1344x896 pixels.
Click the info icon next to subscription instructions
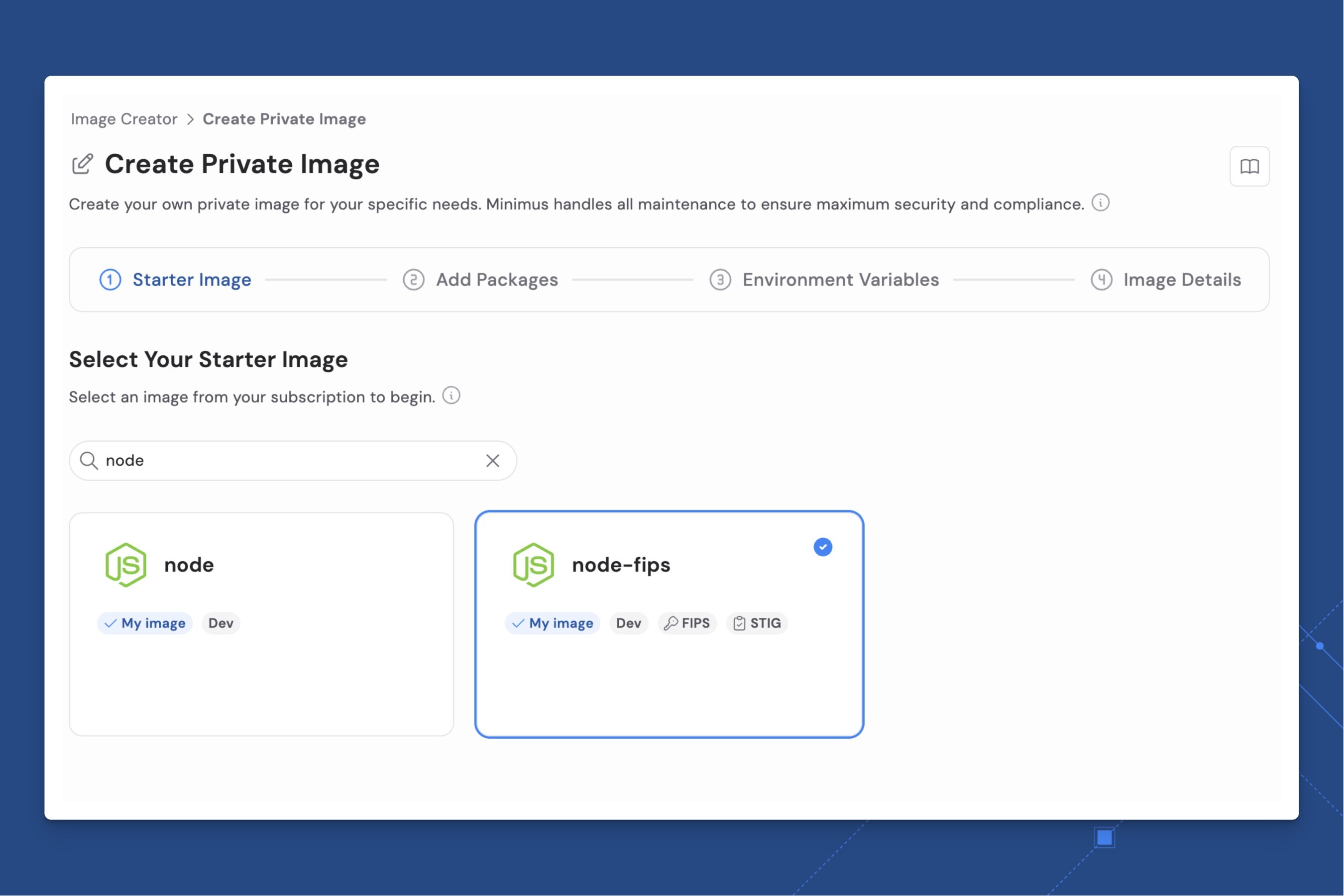(450, 396)
